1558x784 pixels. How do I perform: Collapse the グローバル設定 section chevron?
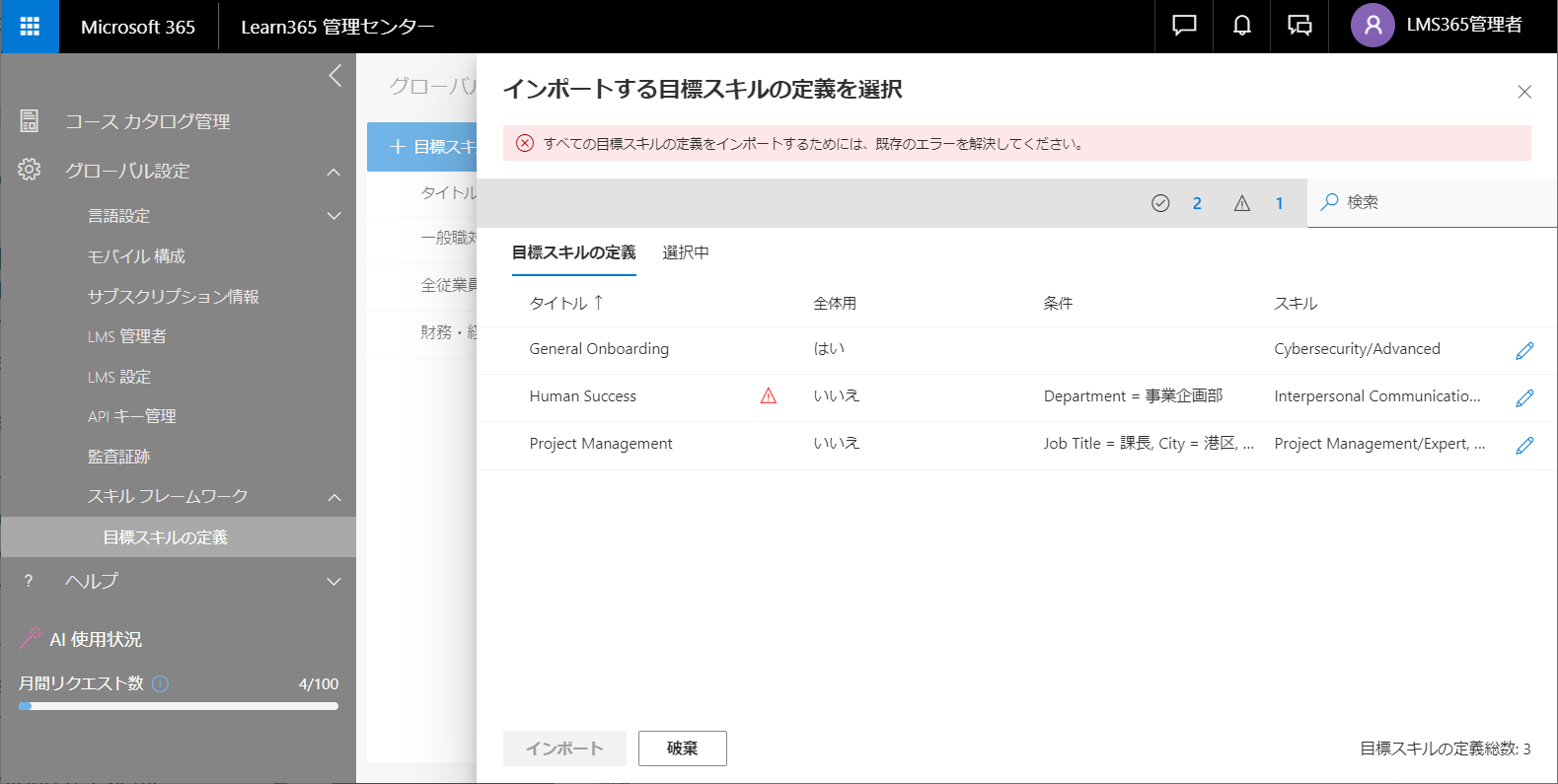click(334, 172)
